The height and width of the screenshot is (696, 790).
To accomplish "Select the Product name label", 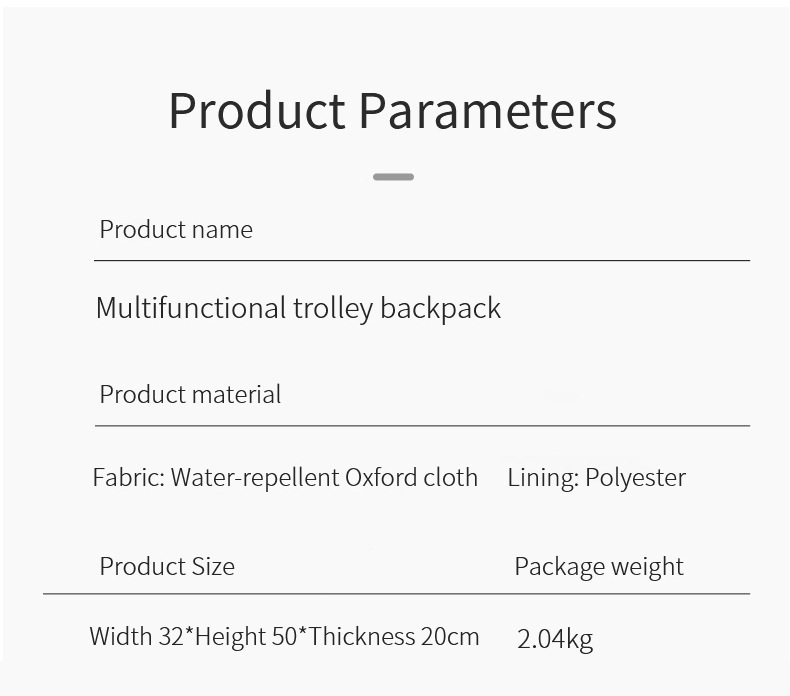I will [176, 229].
